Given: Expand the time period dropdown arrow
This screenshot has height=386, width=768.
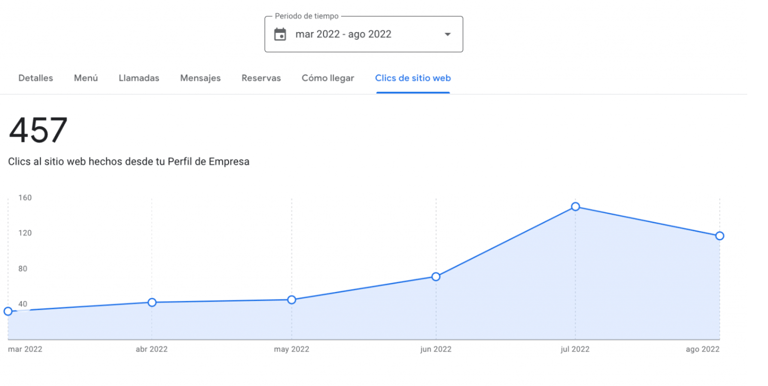Looking at the screenshot, I should click(447, 34).
